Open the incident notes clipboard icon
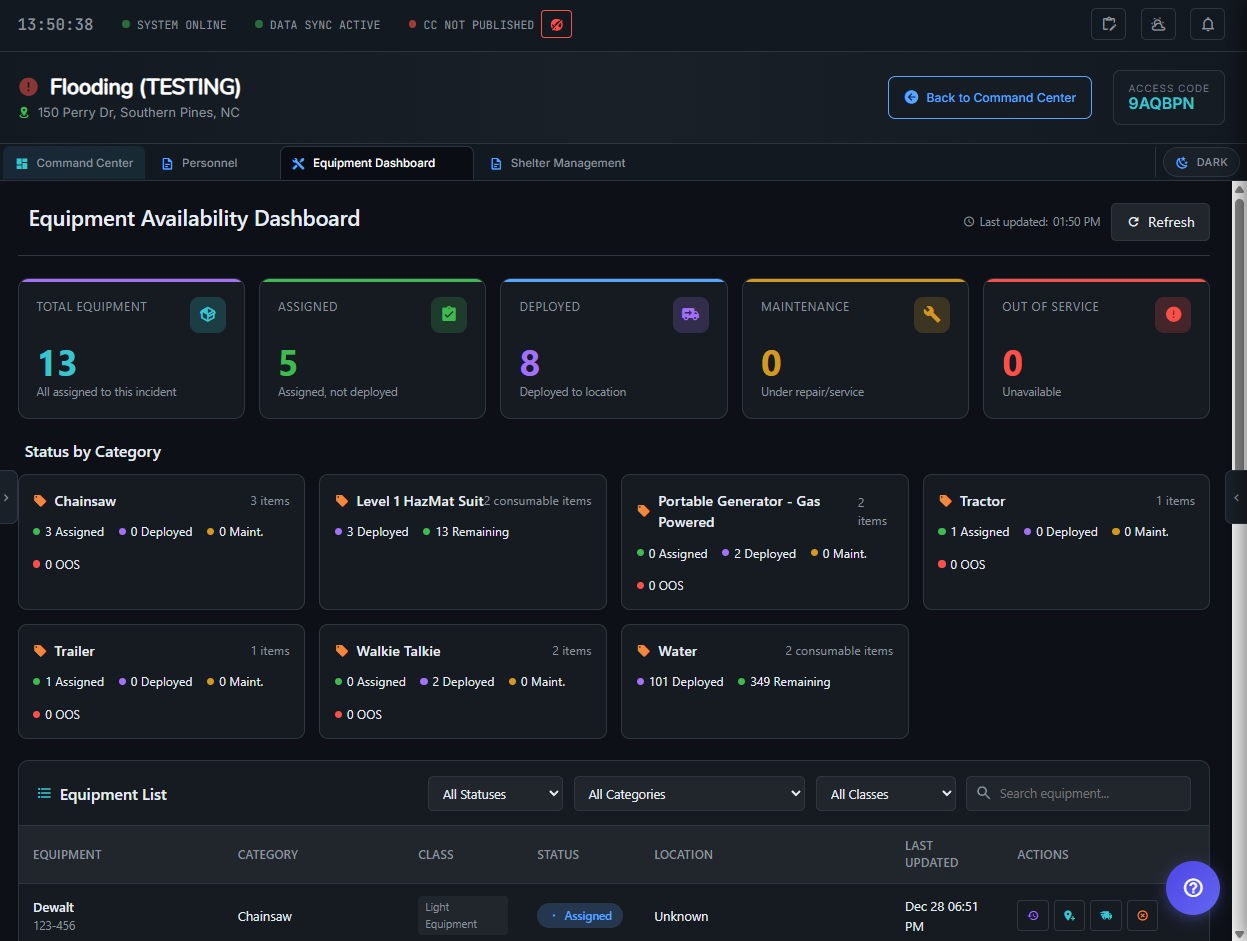This screenshot has width=1247, height=941. pos(1108,24)
